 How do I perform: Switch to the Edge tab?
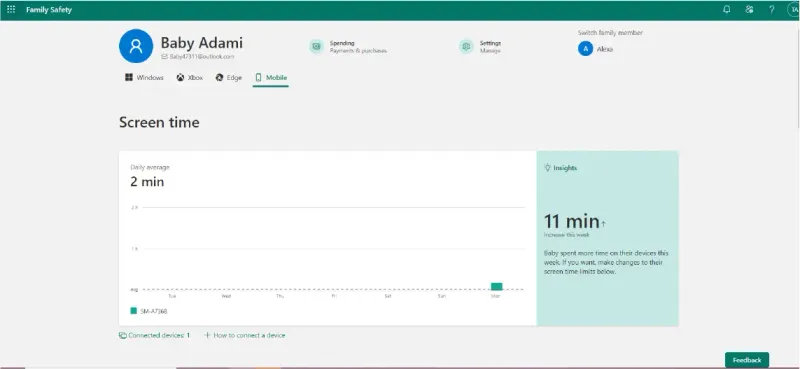[229, 78]
